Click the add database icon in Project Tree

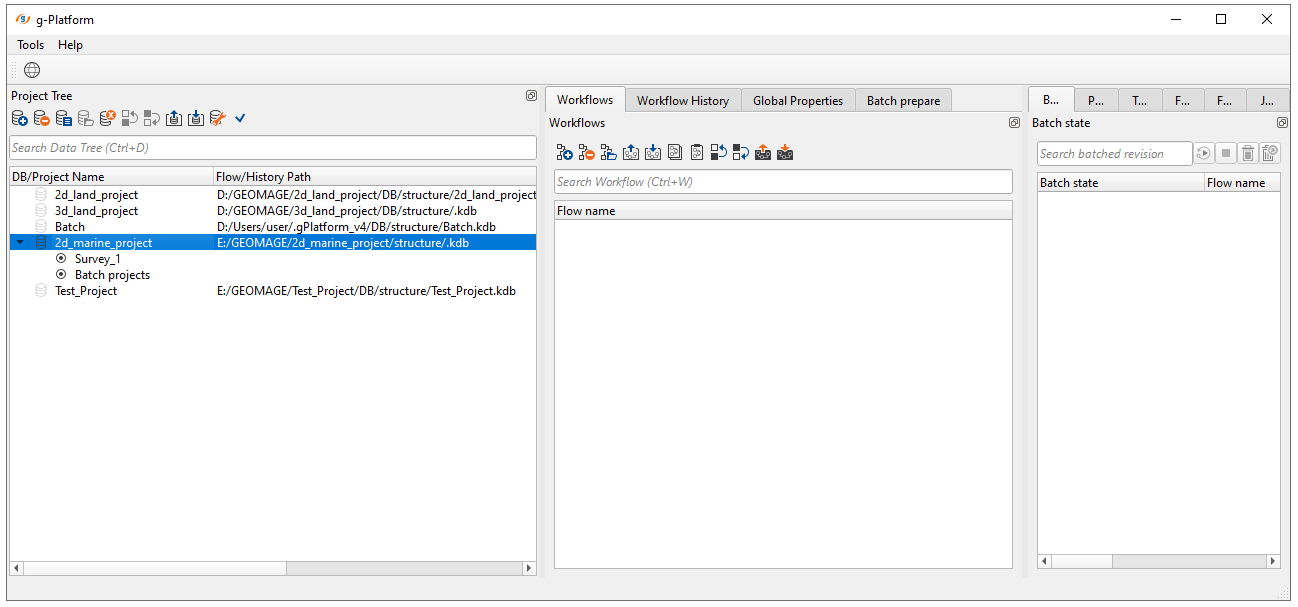[x=20, y=118]
